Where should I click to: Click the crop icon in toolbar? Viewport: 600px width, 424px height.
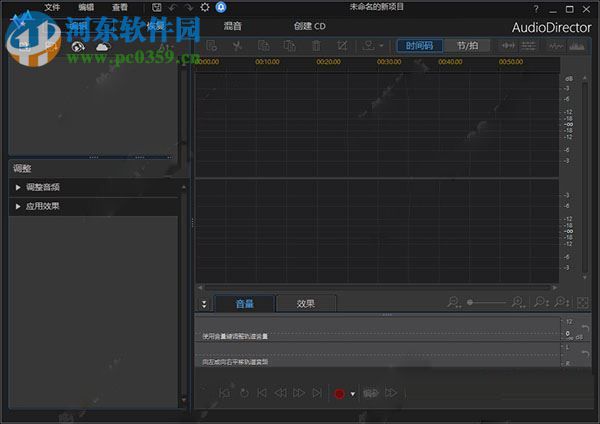click(x=342, y=46)
